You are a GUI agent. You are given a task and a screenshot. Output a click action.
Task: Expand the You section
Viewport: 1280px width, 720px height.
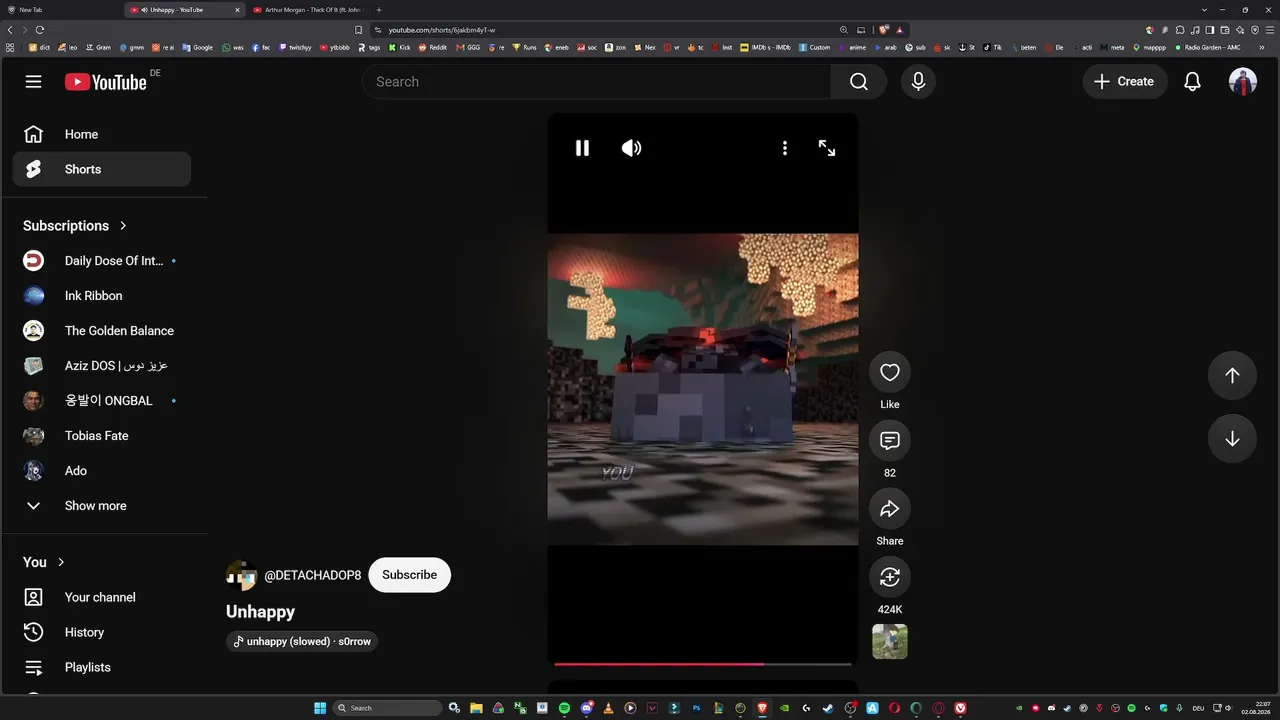[x=44, y=562]
